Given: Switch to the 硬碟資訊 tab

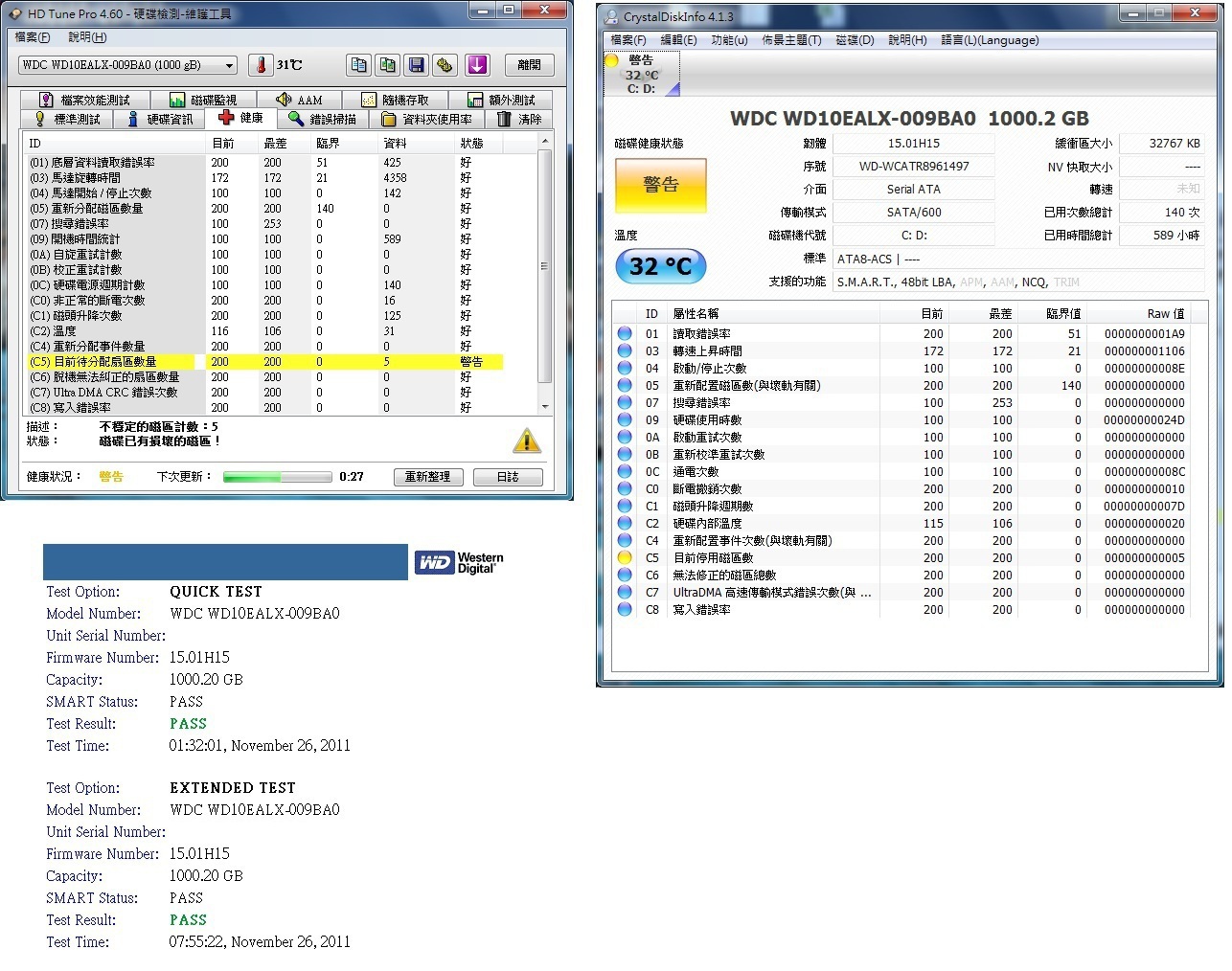Looking at the screenshot, I should (160, 119).
